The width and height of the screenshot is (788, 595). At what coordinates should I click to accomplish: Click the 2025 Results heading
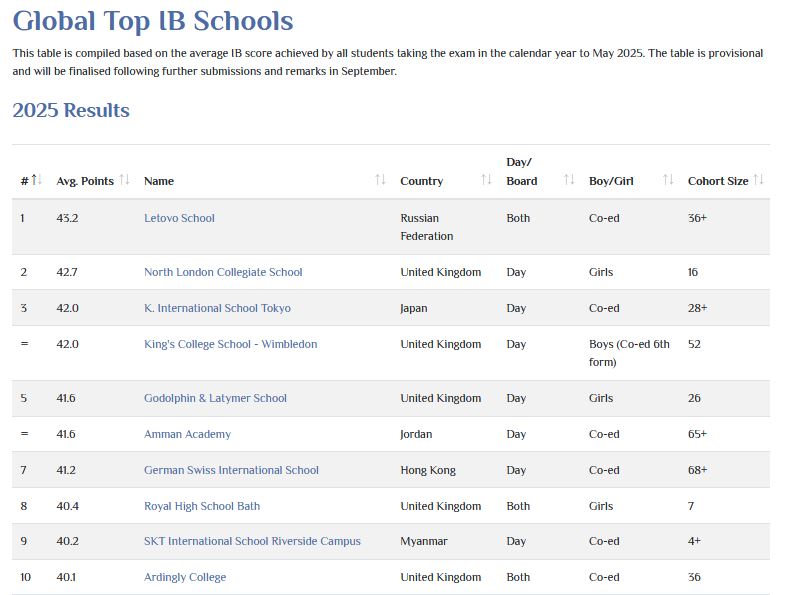point(71,111)
